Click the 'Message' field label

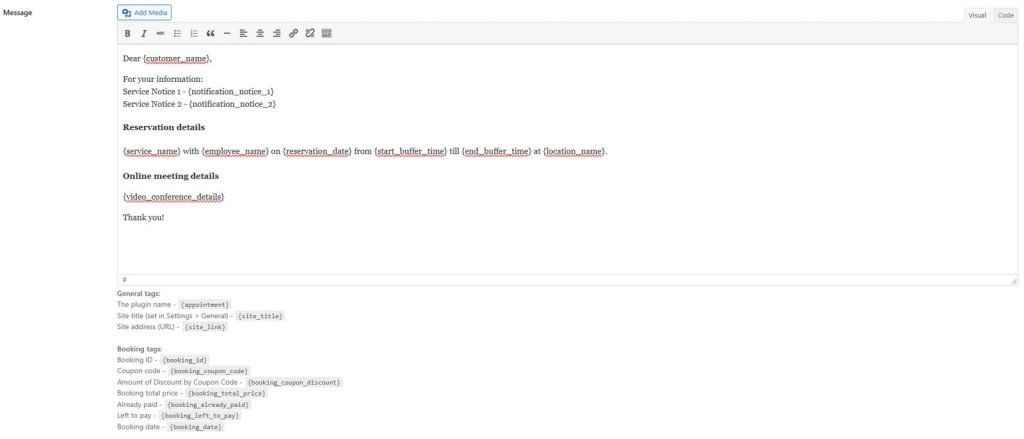pos(18,13)
